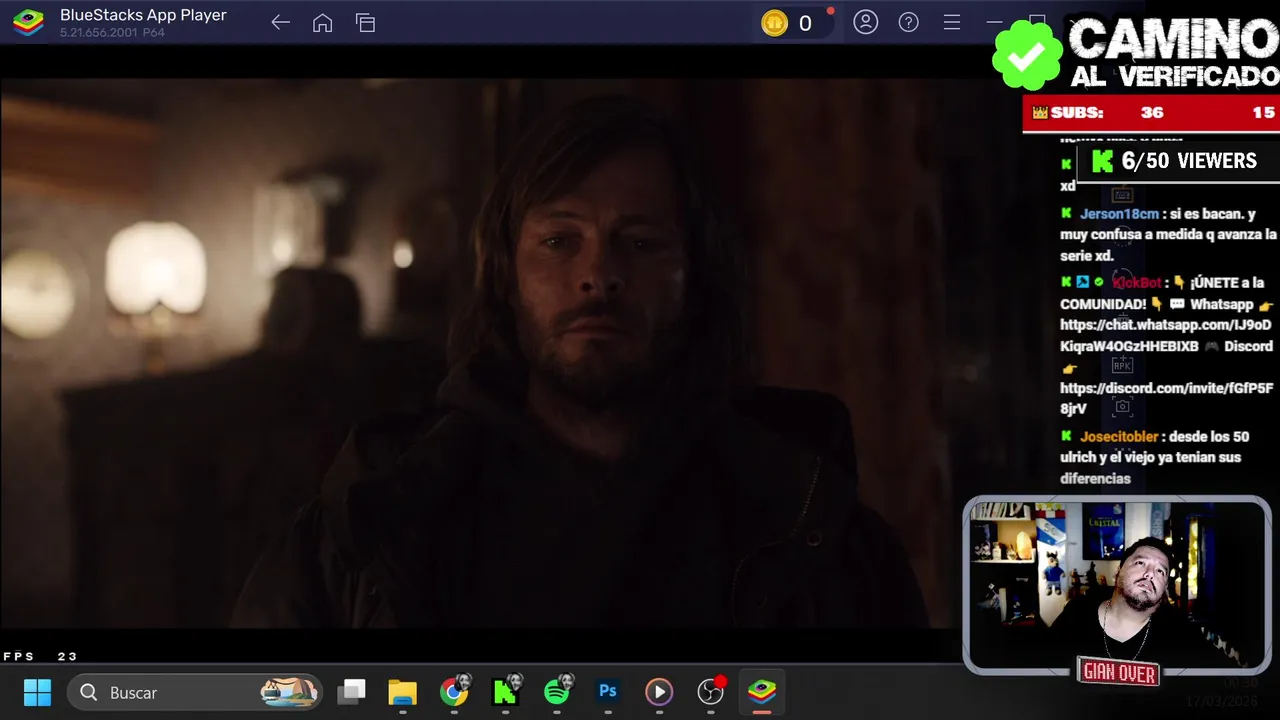Open the media player taskbar icon
Viewport: 1280px width, 720px height.
658,692
